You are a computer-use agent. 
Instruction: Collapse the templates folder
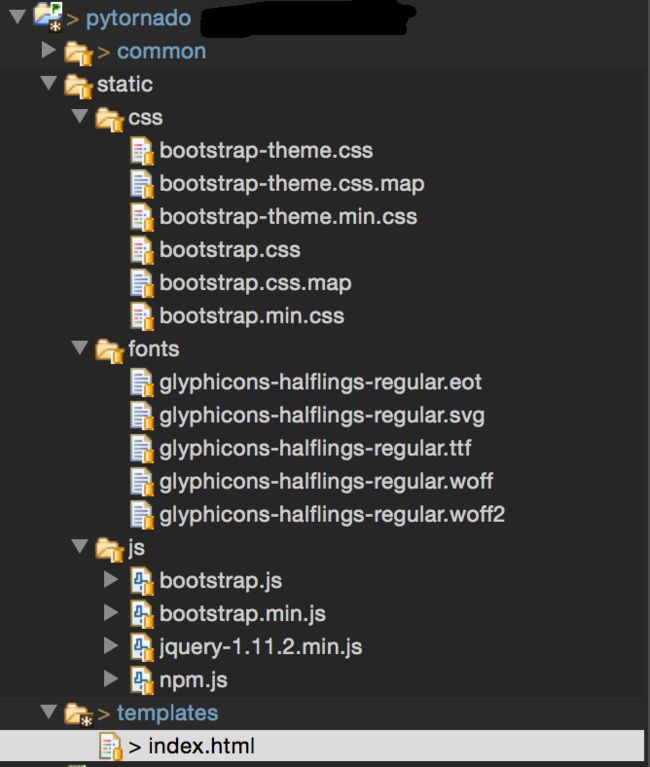[48, 711]
